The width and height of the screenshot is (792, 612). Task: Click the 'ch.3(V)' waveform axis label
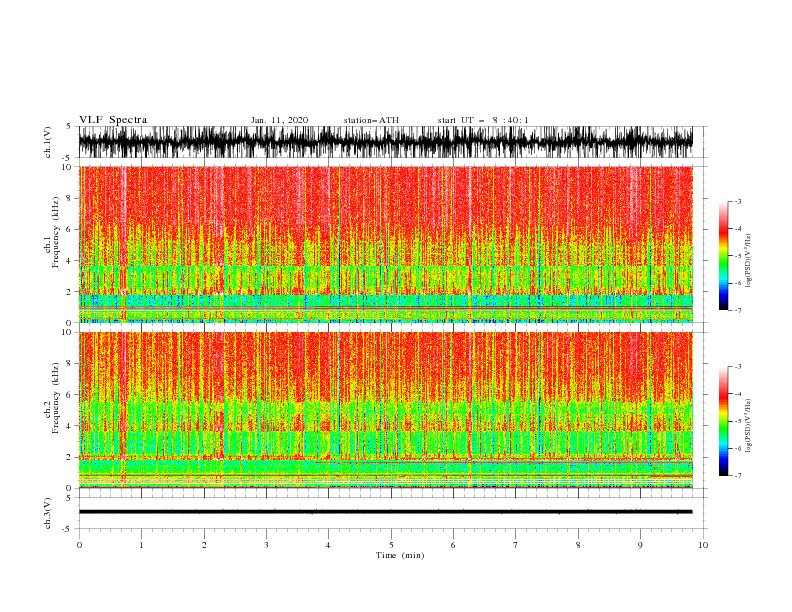coord(48,513)
